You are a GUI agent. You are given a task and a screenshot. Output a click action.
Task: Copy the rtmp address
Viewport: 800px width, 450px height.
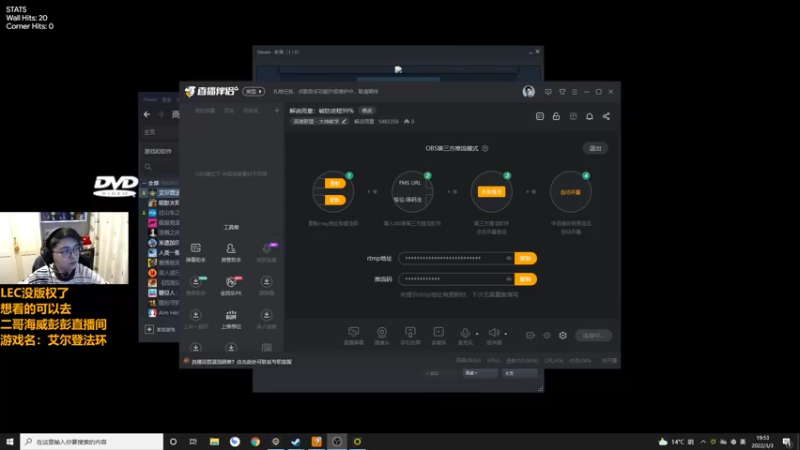[x=526, y=258]
